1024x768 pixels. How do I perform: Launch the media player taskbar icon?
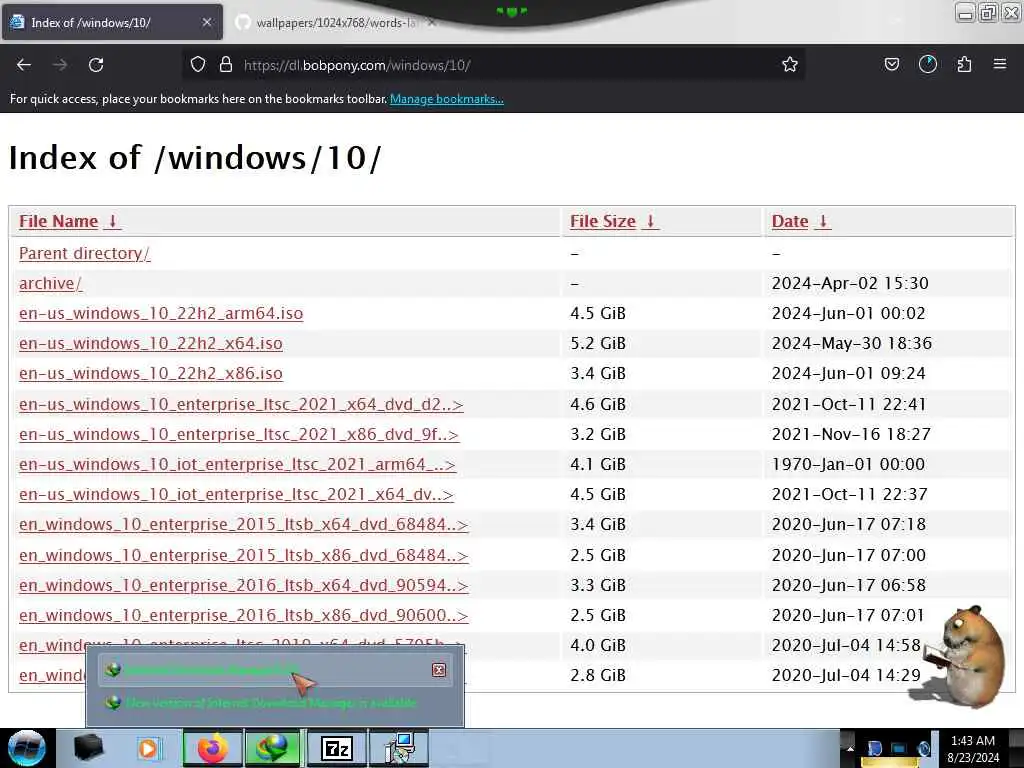coord(148,748)
